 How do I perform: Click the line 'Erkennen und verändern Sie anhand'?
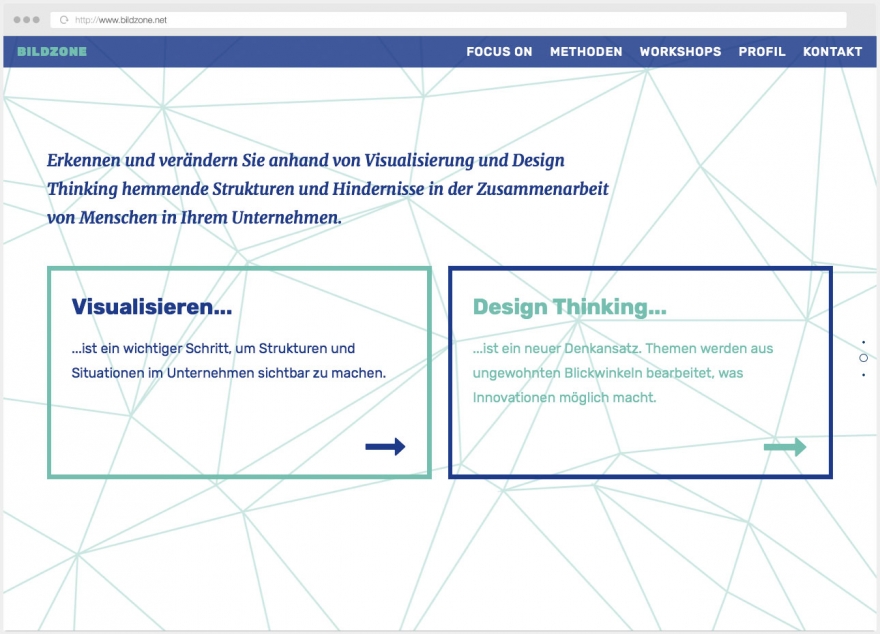click(x=187, y=160)
